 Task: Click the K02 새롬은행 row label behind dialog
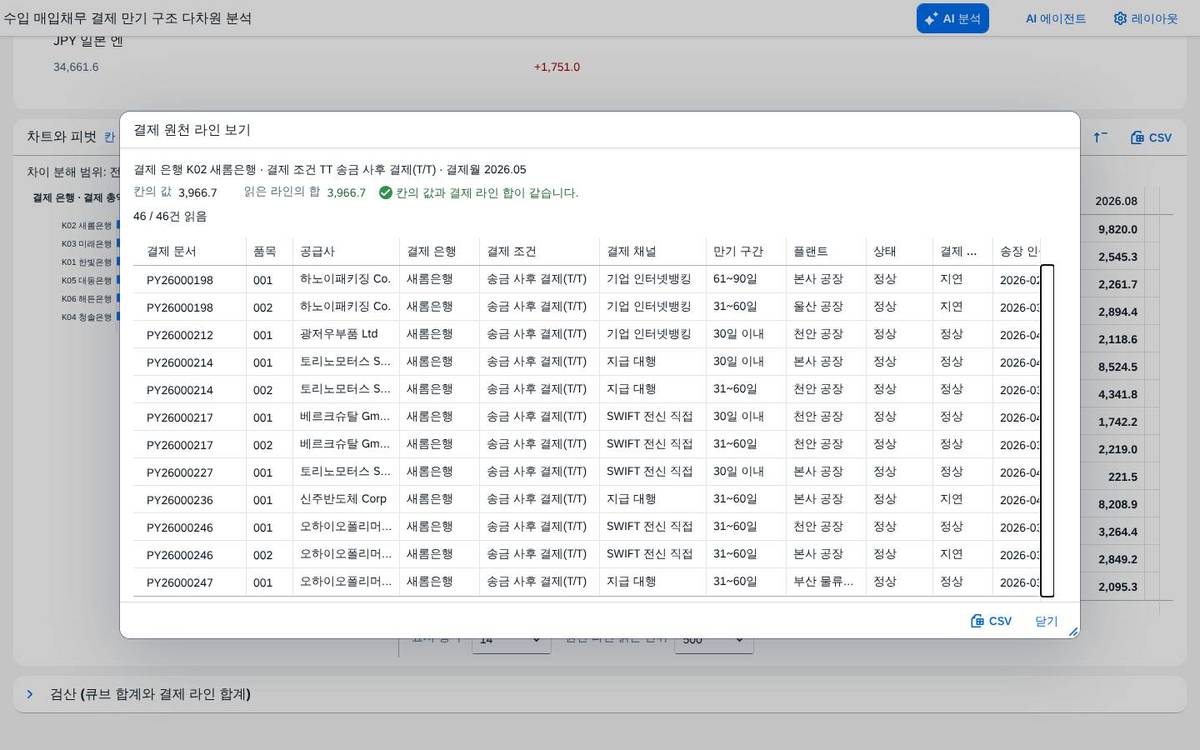(x=86, y=226)
